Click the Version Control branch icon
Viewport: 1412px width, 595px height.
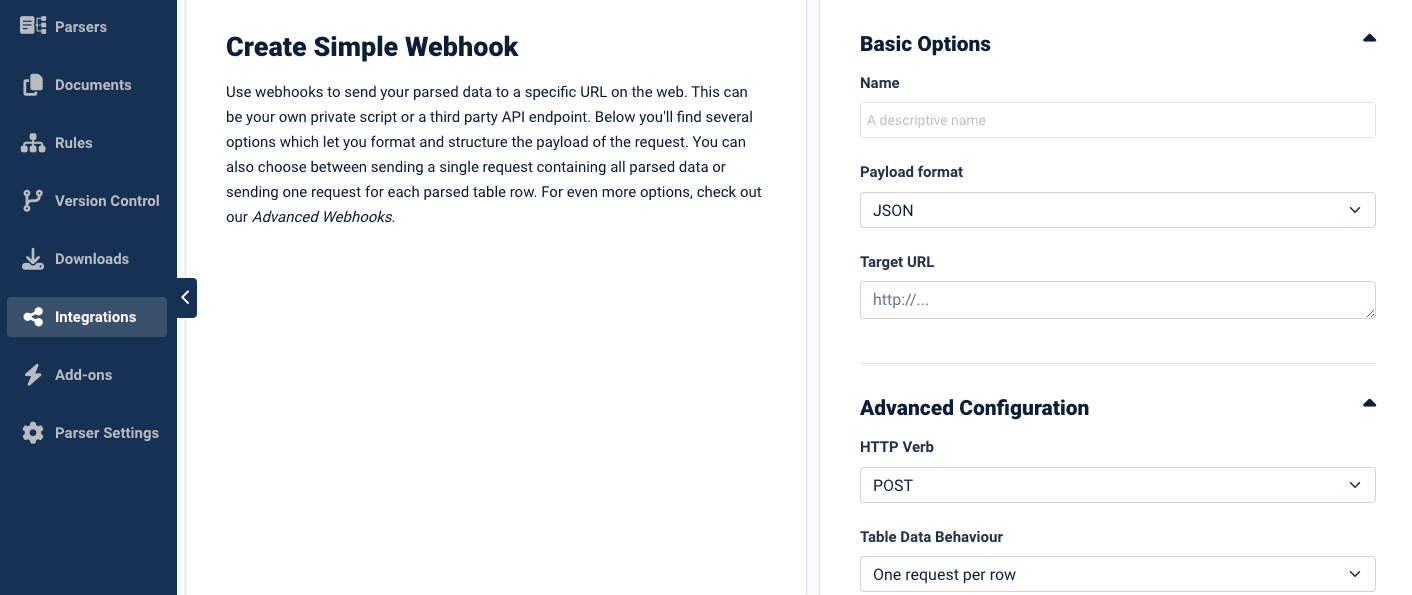[33, 201]
